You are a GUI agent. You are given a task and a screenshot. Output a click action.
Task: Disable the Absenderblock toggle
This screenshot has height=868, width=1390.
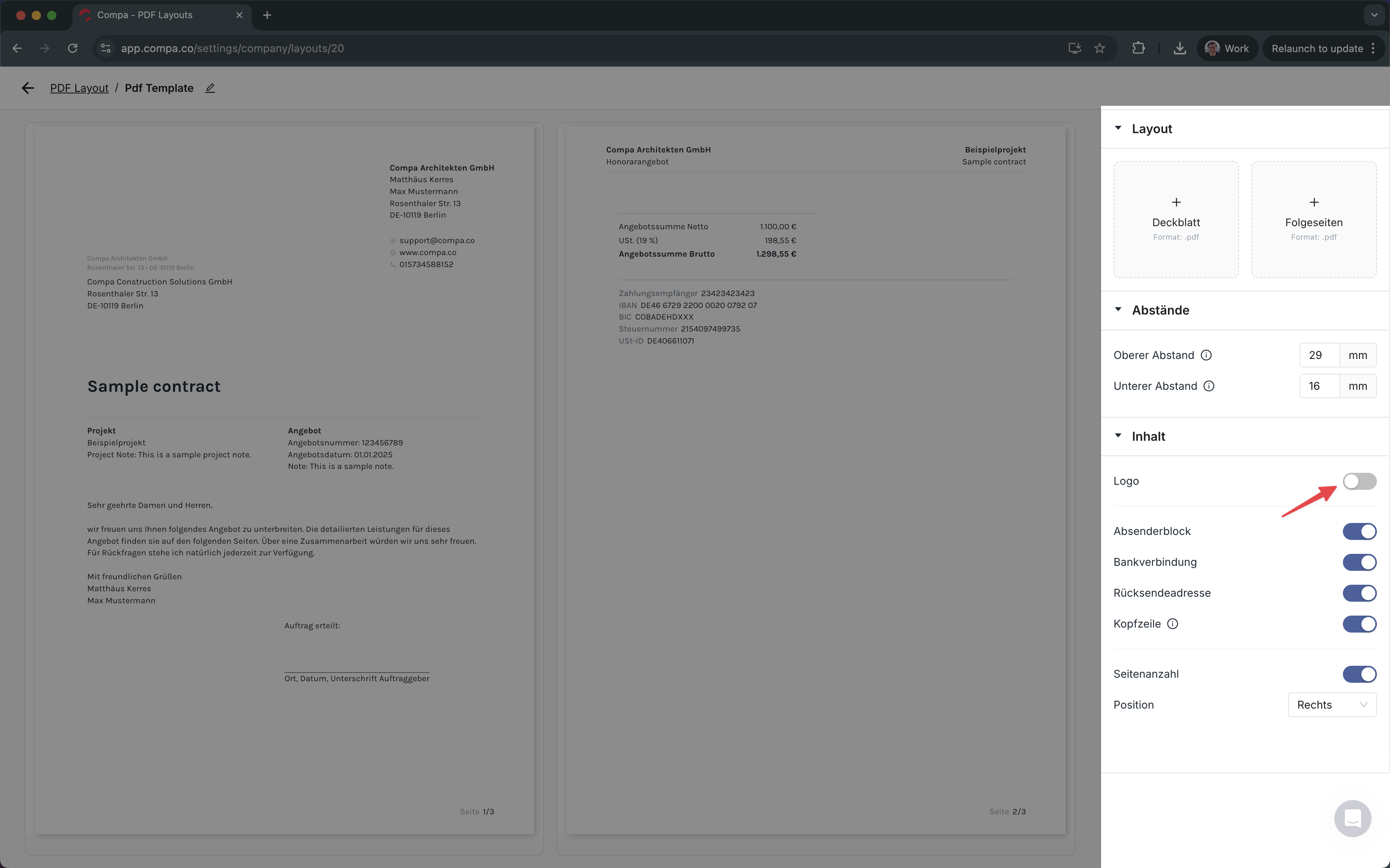pos(1359,531)
